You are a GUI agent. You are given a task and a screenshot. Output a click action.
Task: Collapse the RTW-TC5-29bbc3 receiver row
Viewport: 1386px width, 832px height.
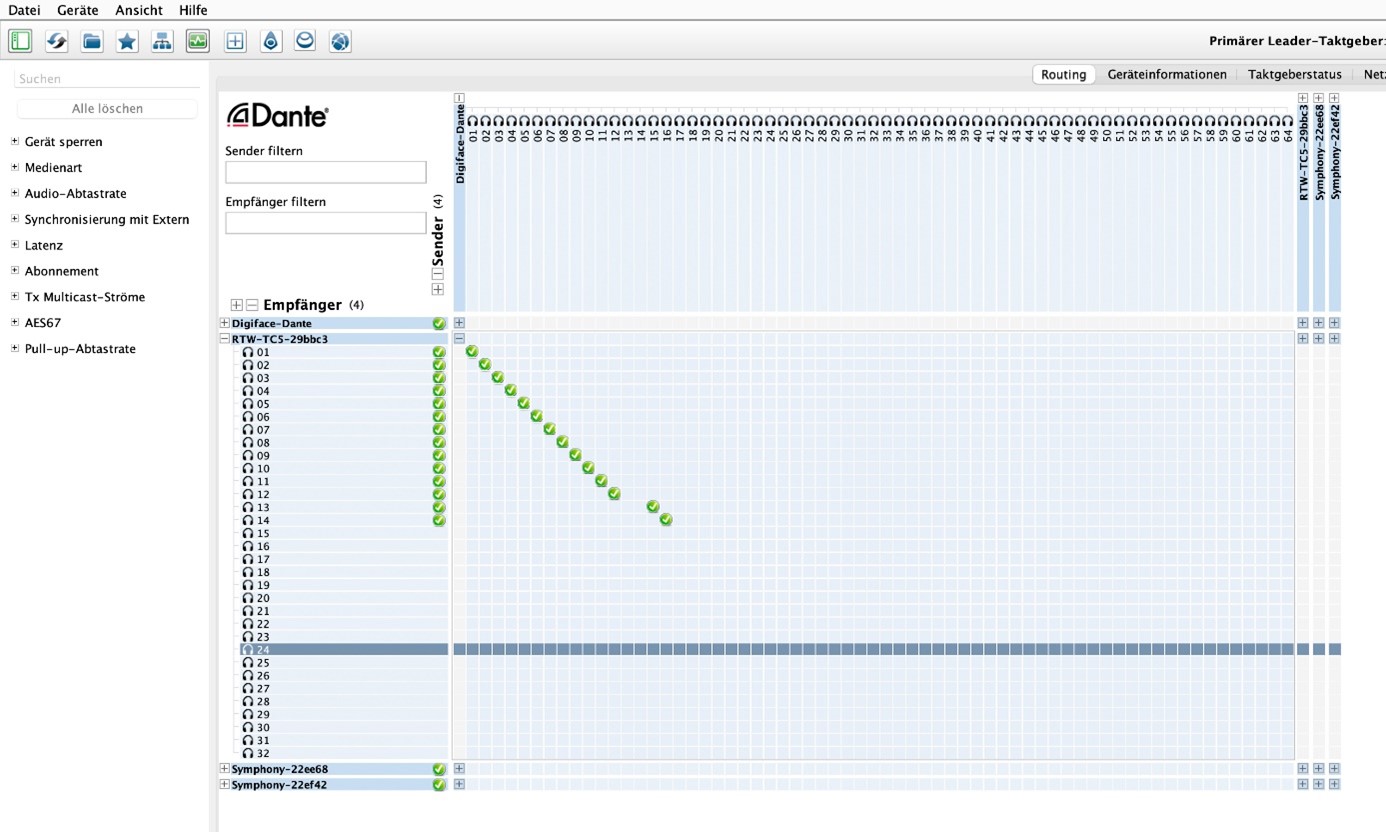[x=224, y=339]
